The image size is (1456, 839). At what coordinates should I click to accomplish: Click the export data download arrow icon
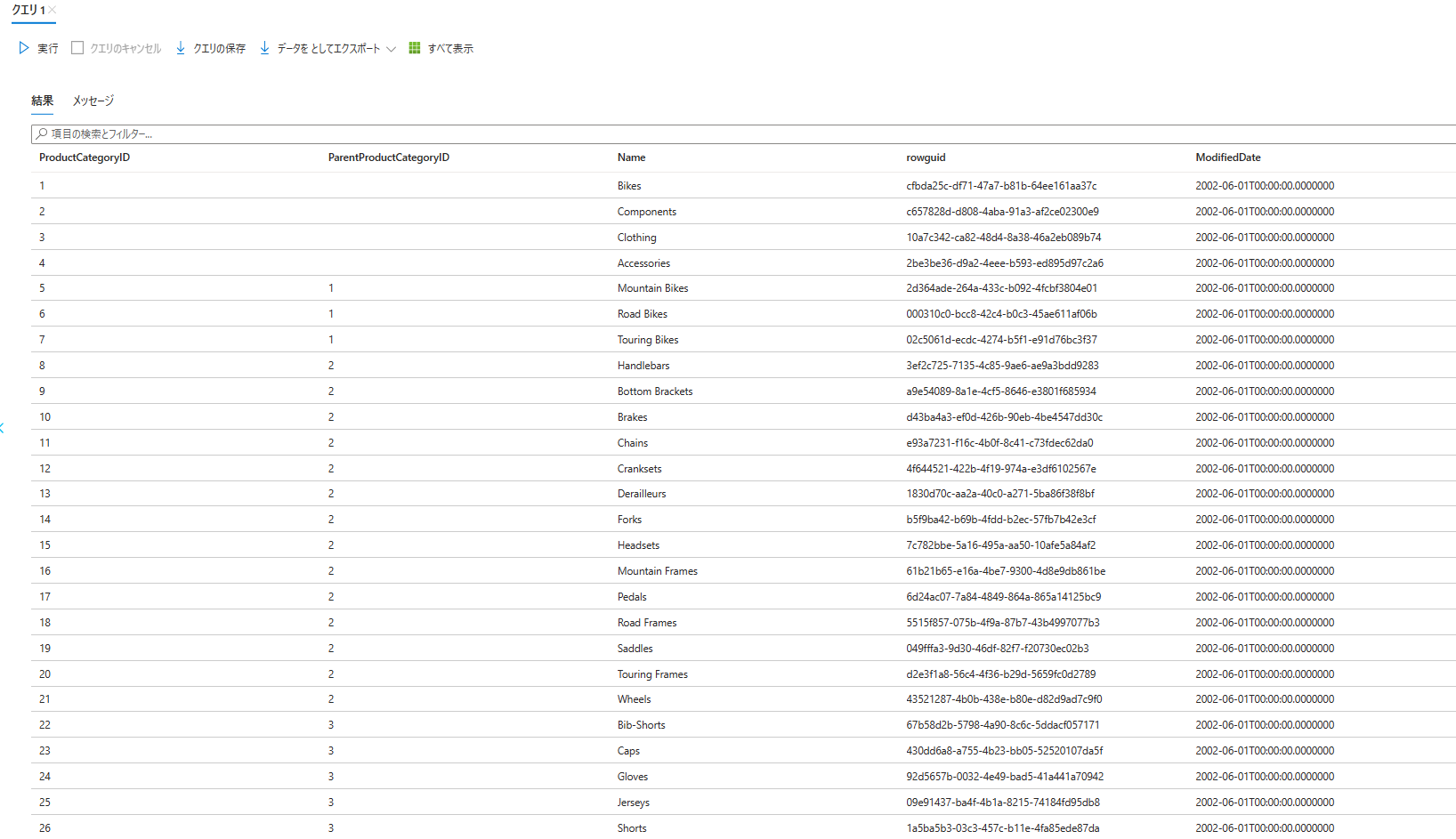264,48
